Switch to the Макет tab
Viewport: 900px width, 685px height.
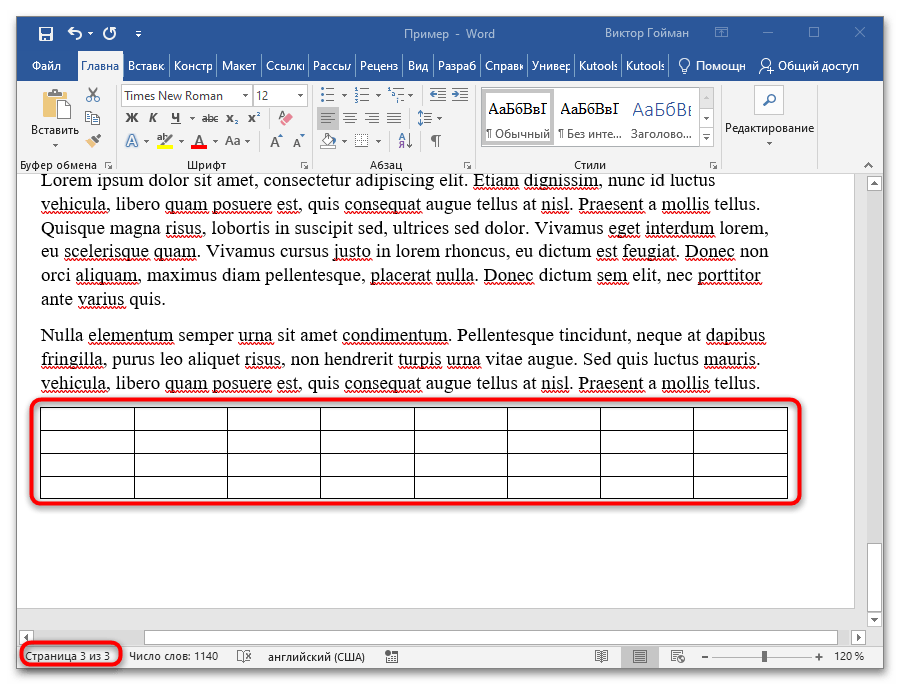[x=239, y=66]
